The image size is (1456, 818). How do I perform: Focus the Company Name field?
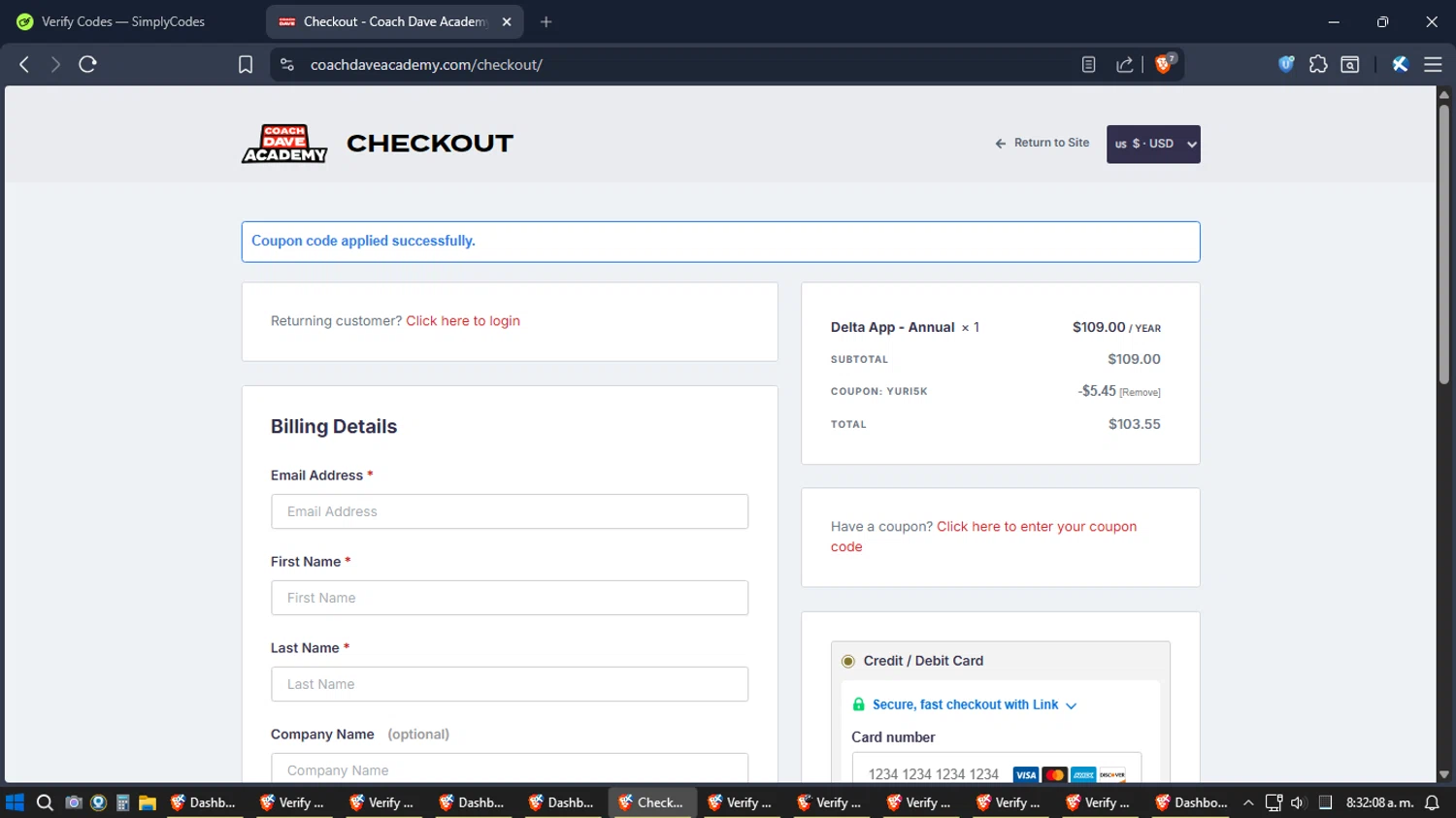click(x=510, y=769)
